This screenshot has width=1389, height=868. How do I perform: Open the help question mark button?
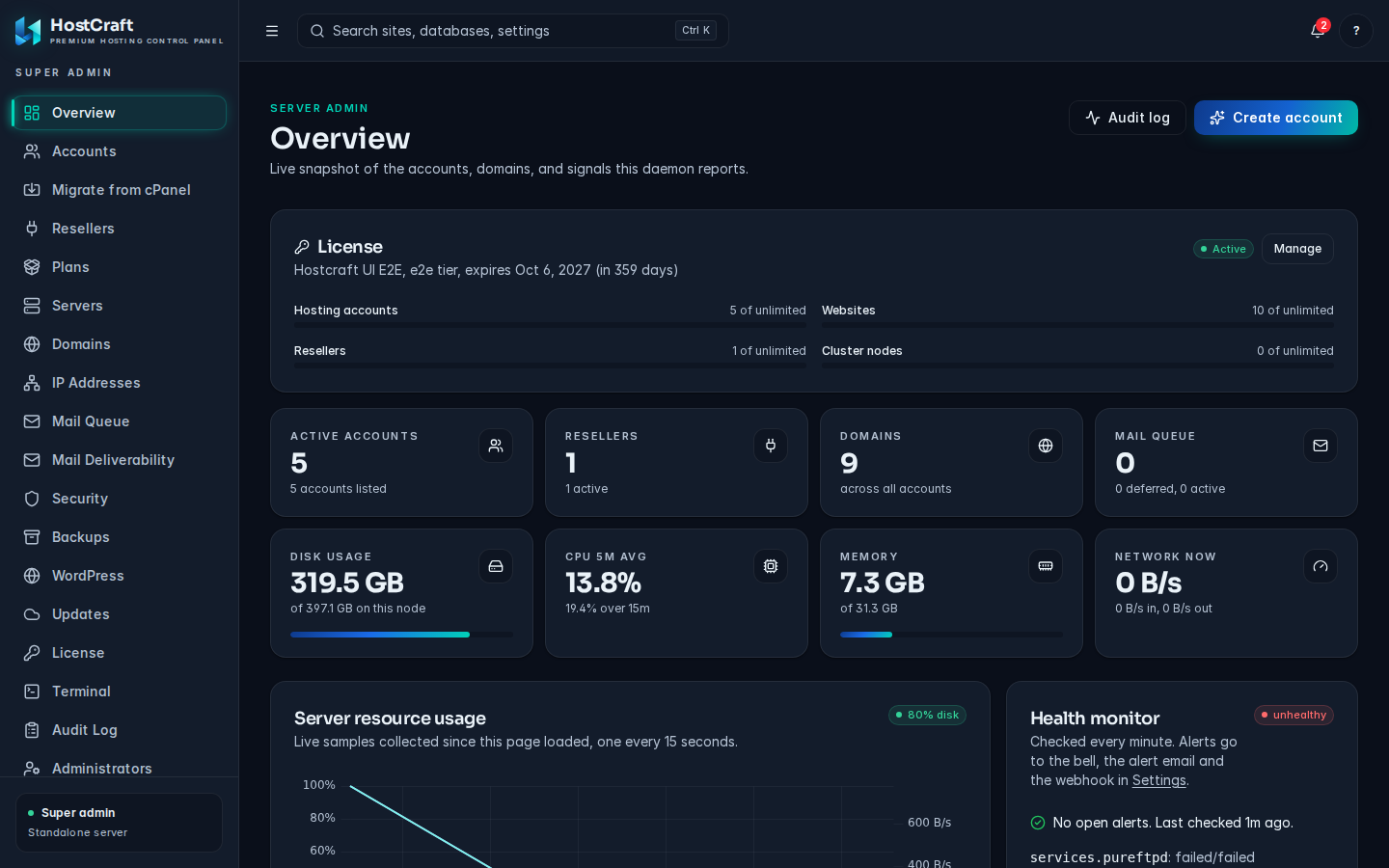1356,31
